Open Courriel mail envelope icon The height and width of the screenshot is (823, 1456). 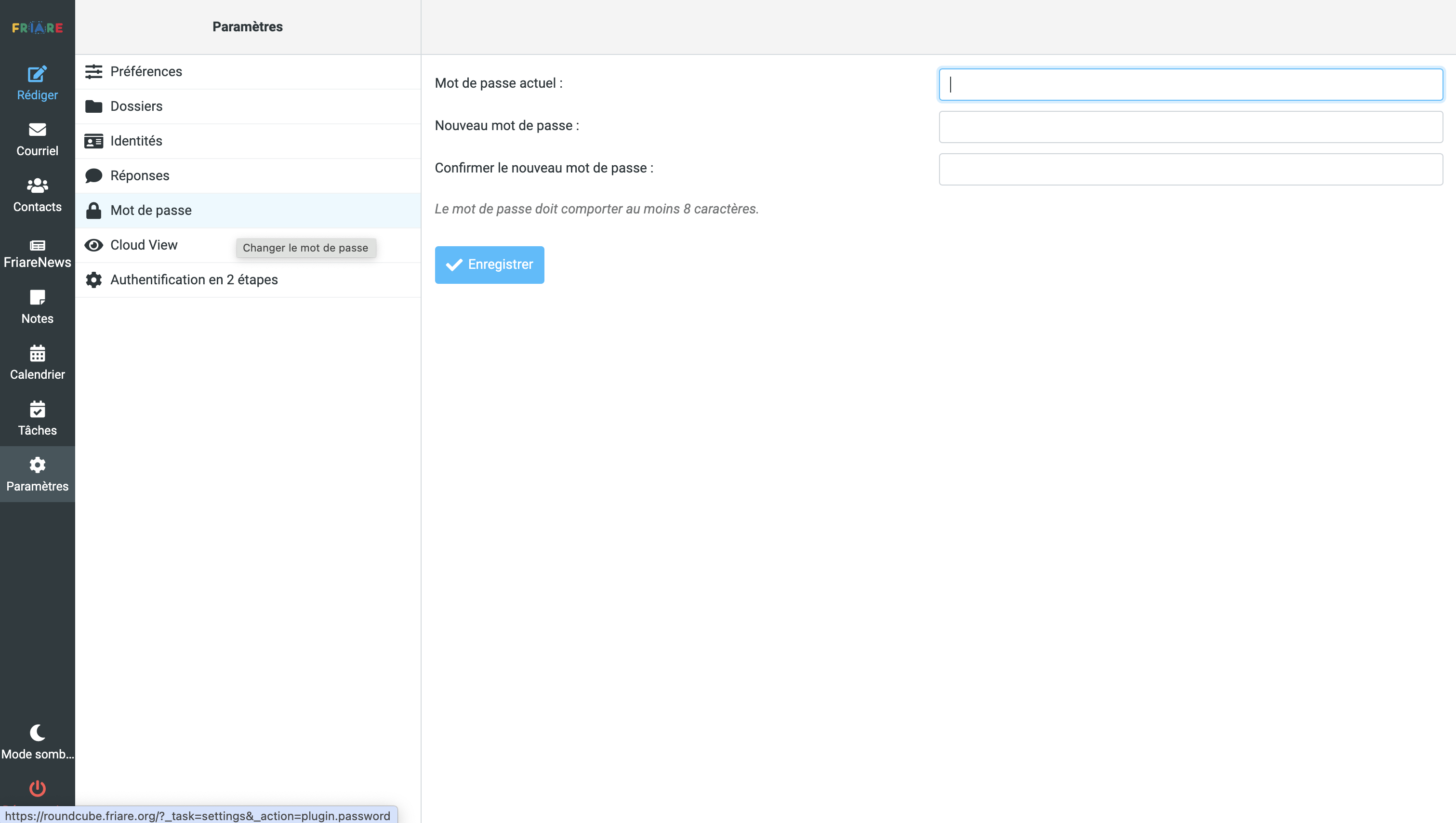click(x=37, y=130)
